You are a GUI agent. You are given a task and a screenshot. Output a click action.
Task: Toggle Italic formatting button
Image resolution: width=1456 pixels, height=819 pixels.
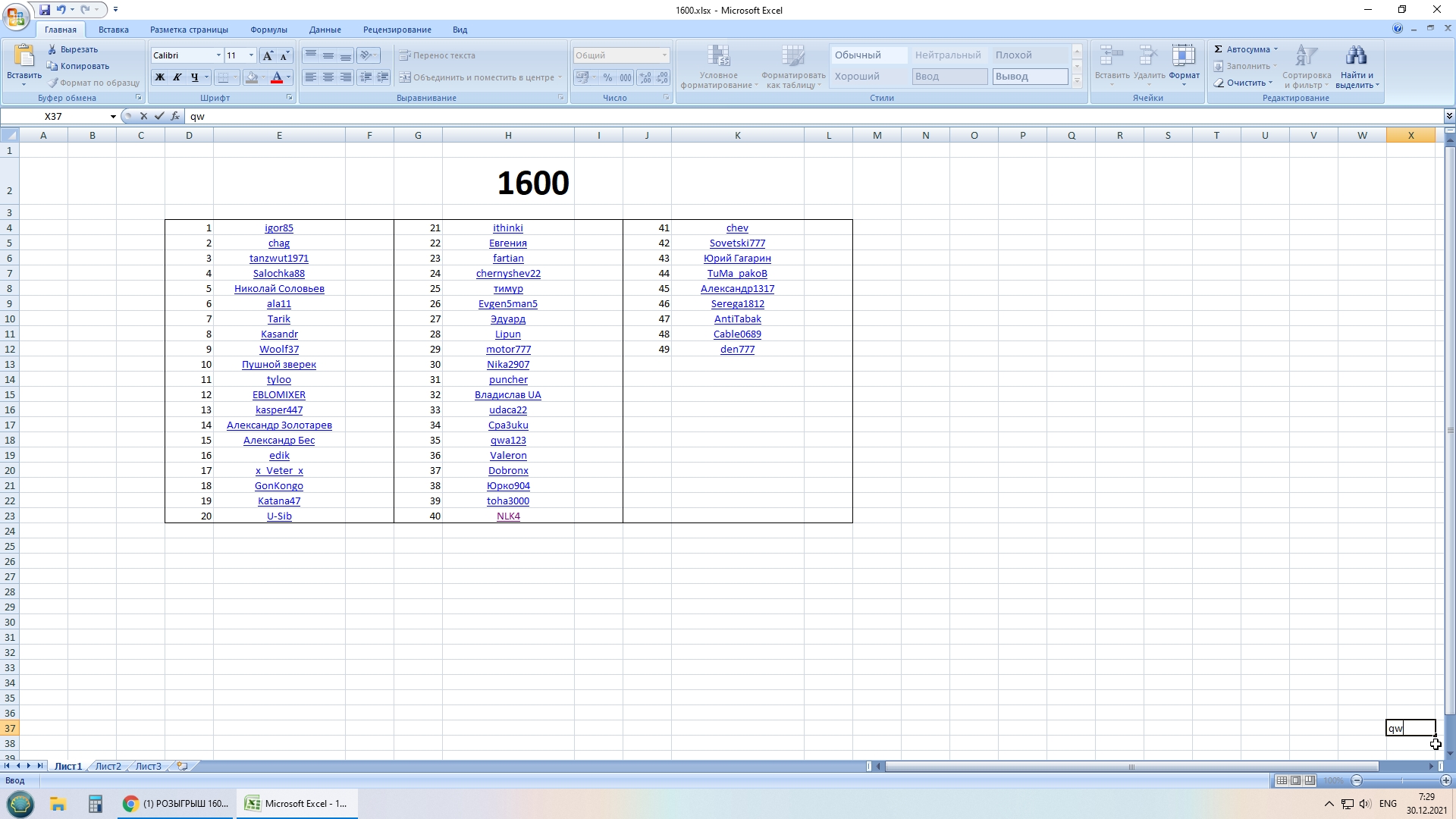(x=177, y=77)
